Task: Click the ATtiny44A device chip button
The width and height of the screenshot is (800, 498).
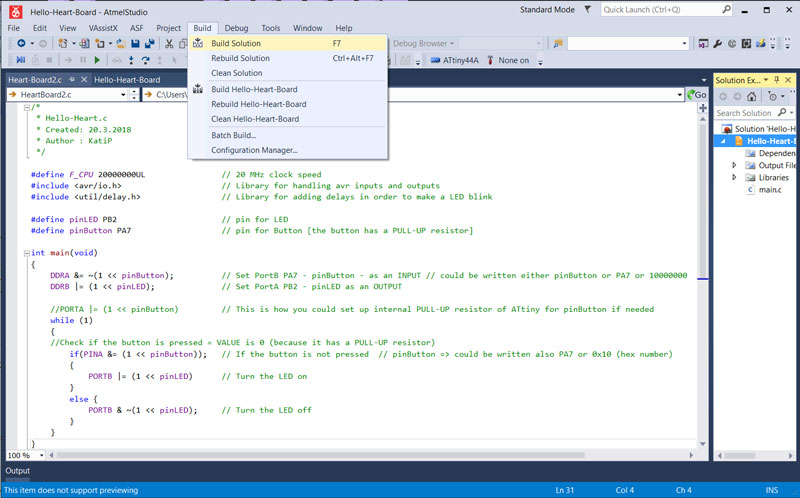Action: (455, 60)
